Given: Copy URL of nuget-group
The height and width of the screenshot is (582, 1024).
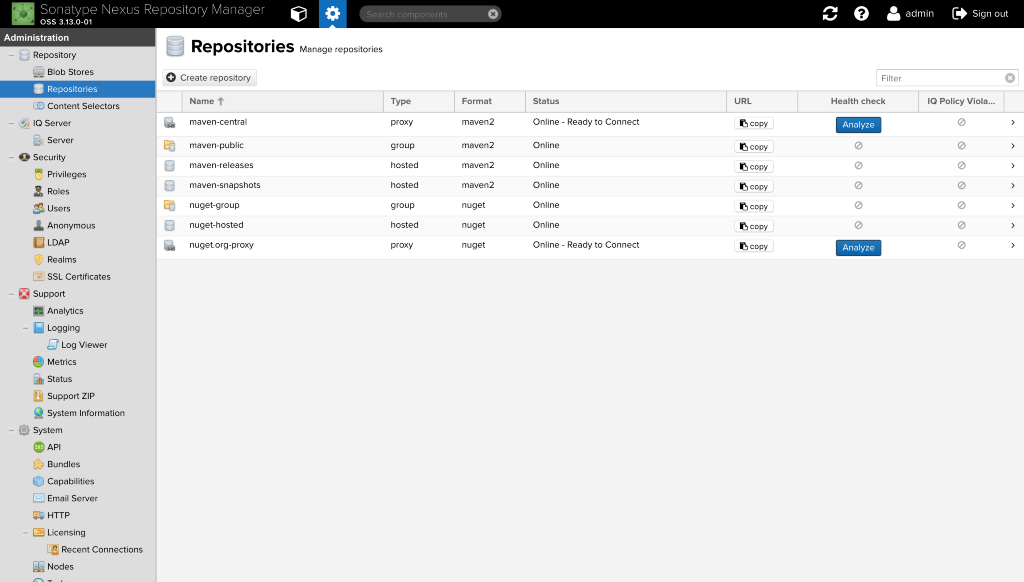Looking at the screenshot, I should click(x=754, y=206).
